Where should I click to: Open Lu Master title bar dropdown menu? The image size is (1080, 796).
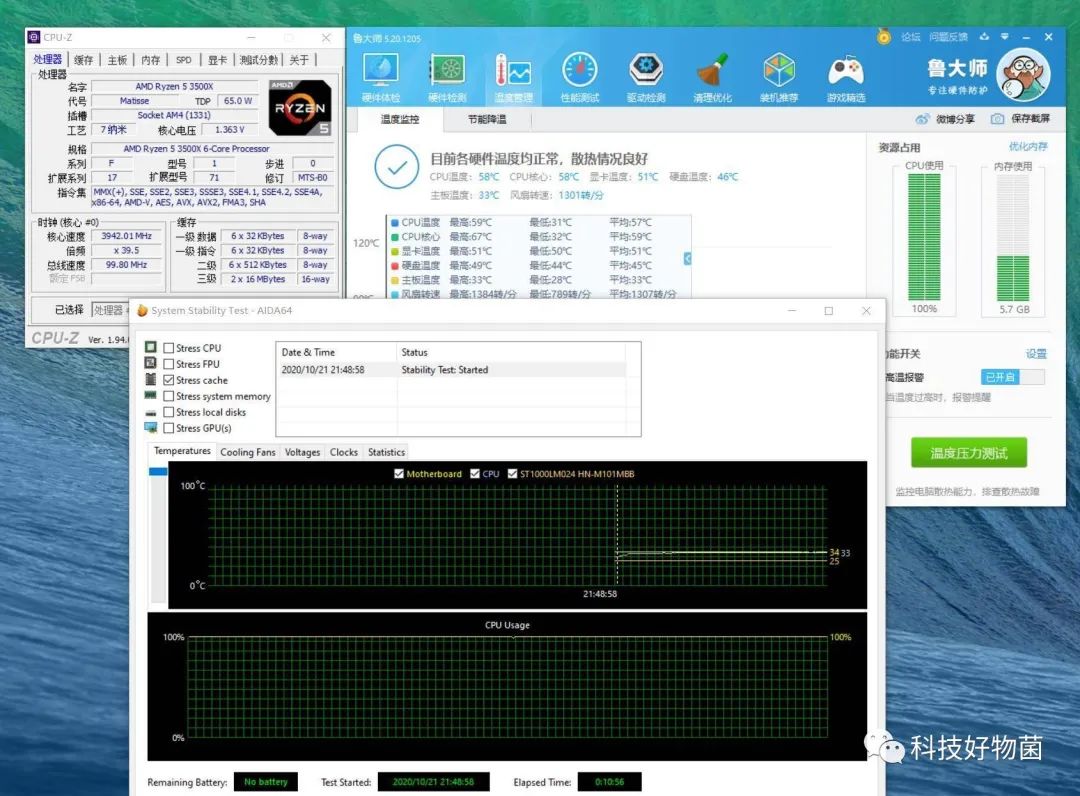click(1005, 36)
